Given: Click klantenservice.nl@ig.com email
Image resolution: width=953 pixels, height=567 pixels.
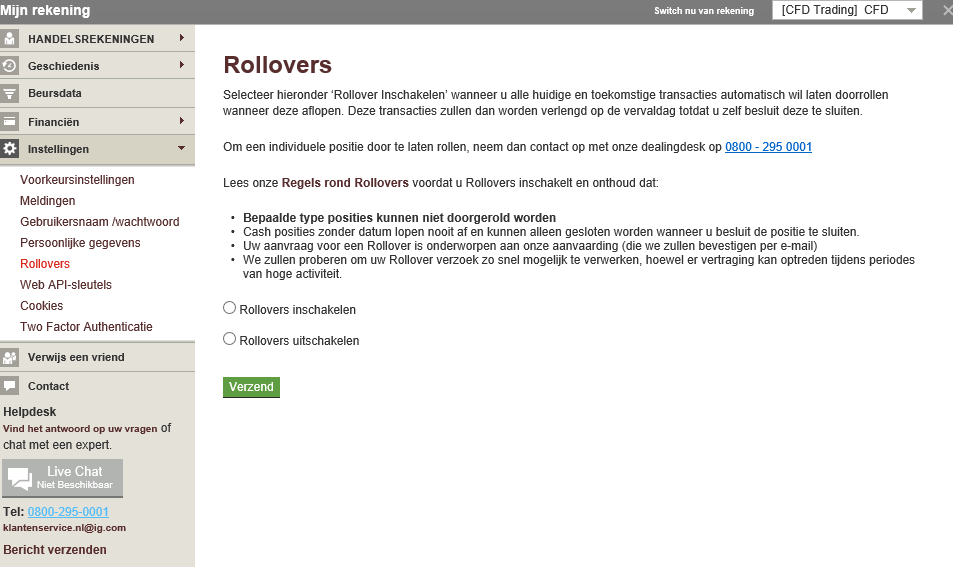Looking at the screenshot, I should 64,527.
